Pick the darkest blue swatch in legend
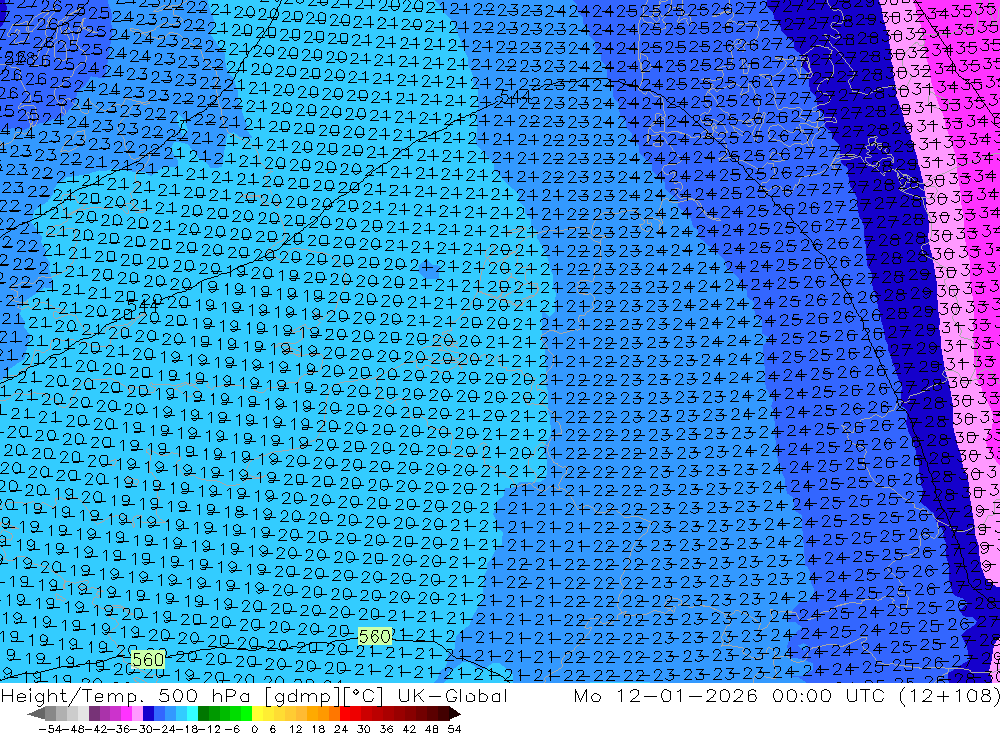Image resolution: width=1000 pixels, height=733 pixels. [148, 713]
